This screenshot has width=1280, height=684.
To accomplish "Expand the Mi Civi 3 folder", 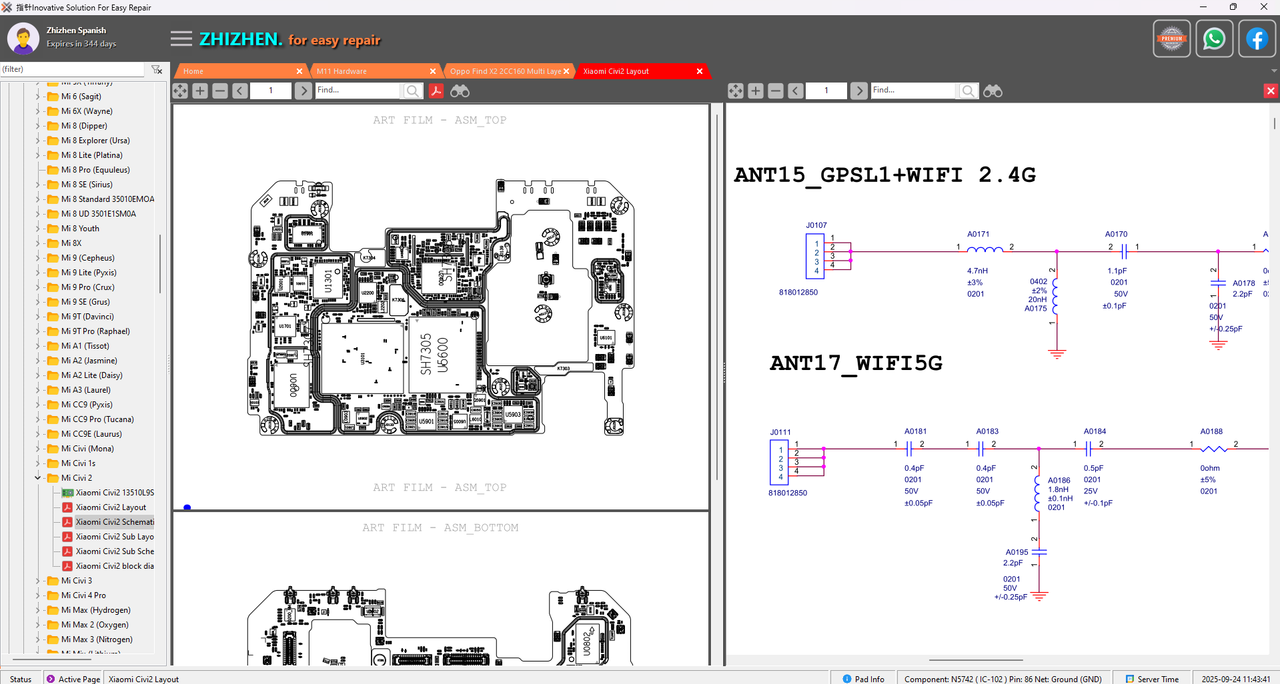I will [x=39, y=581].
